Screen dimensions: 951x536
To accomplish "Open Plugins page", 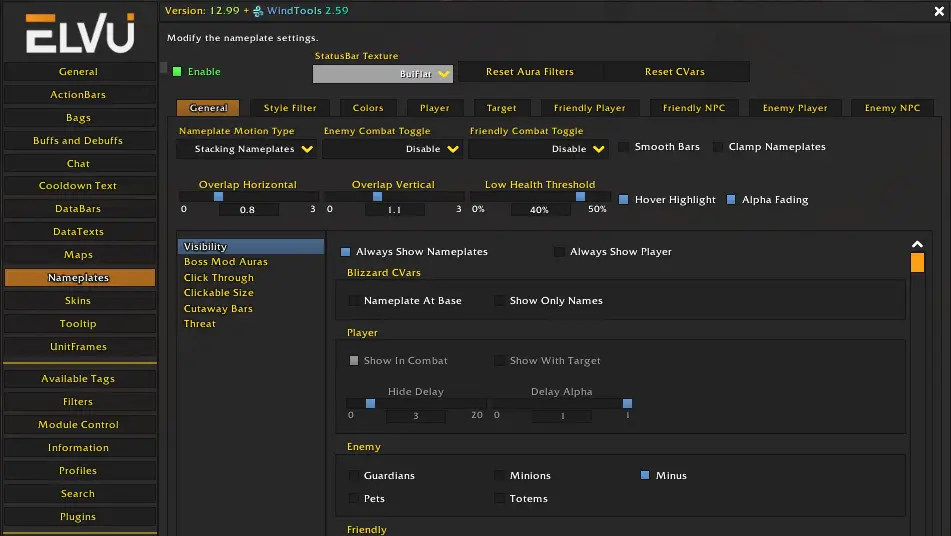I will coord(79,517).
